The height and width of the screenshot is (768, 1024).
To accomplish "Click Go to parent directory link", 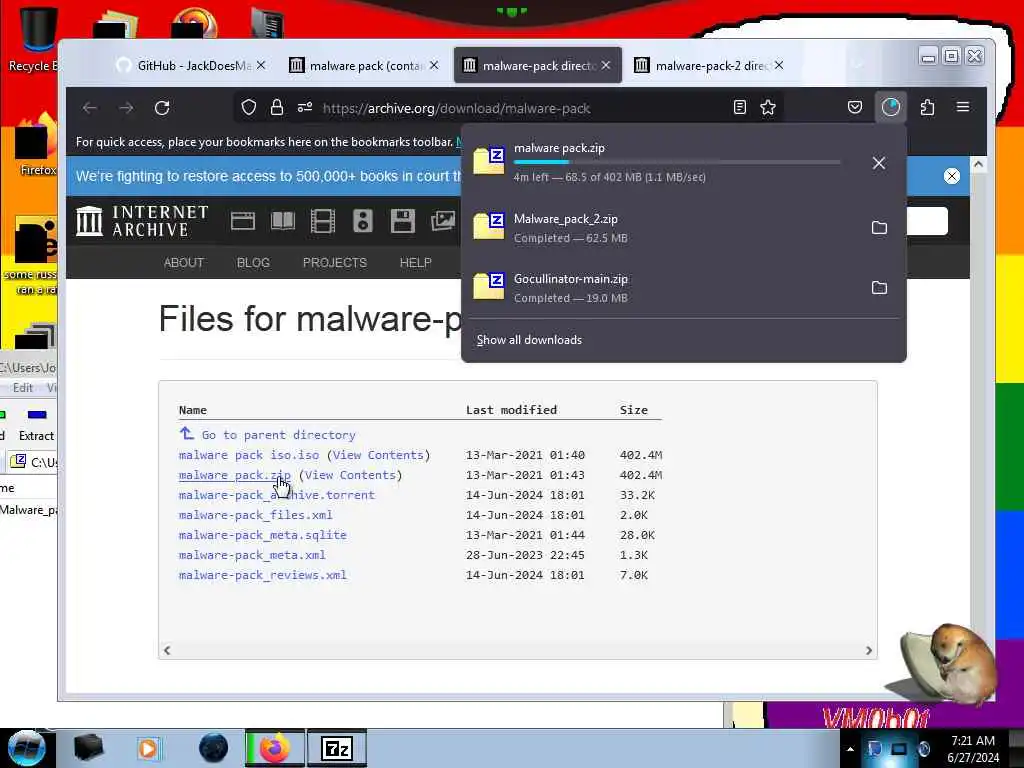I will coord(278,435).
